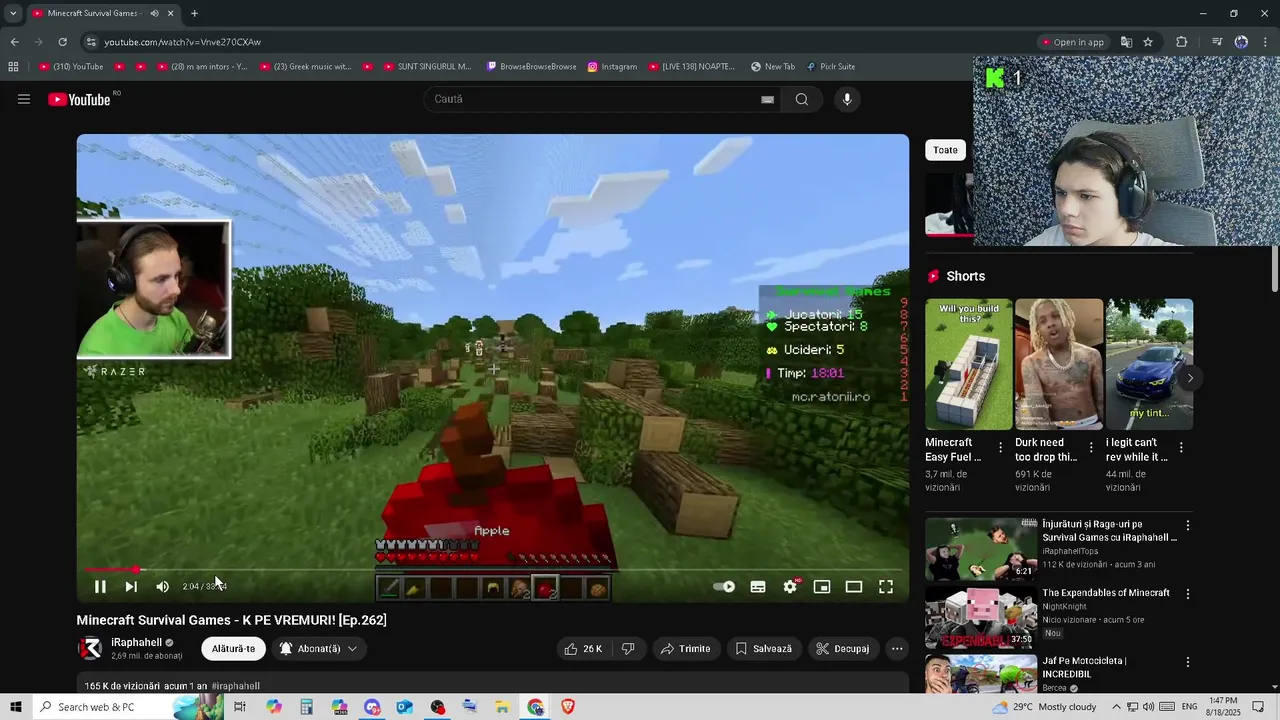Open the Windows Start menu

point(15,707)
